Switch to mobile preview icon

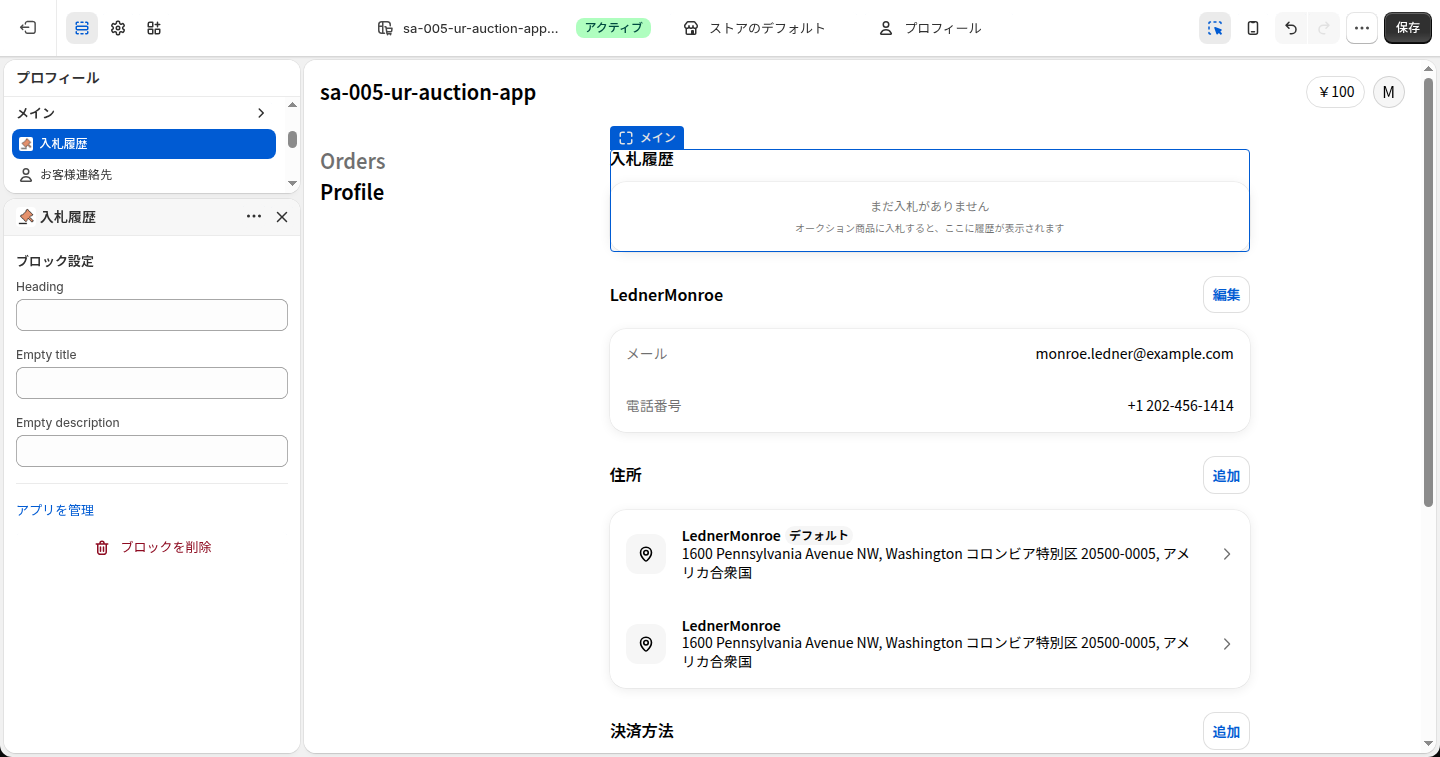point(1253,28)
